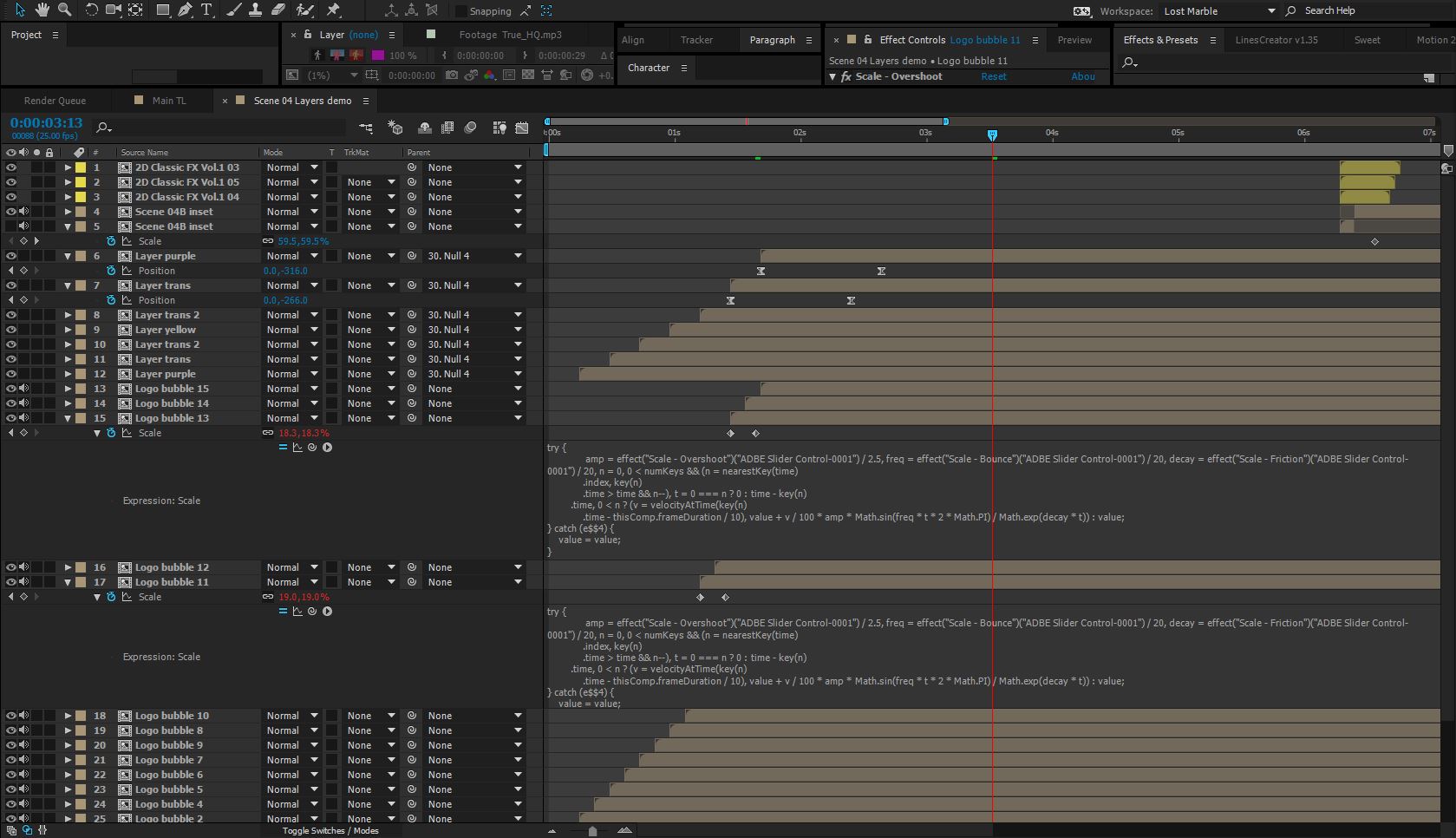This screenshot has width=1456, height=838.
Task: Click the current time display 0:00:03:13
Action: pyautogui.click(x=46, y=123)
